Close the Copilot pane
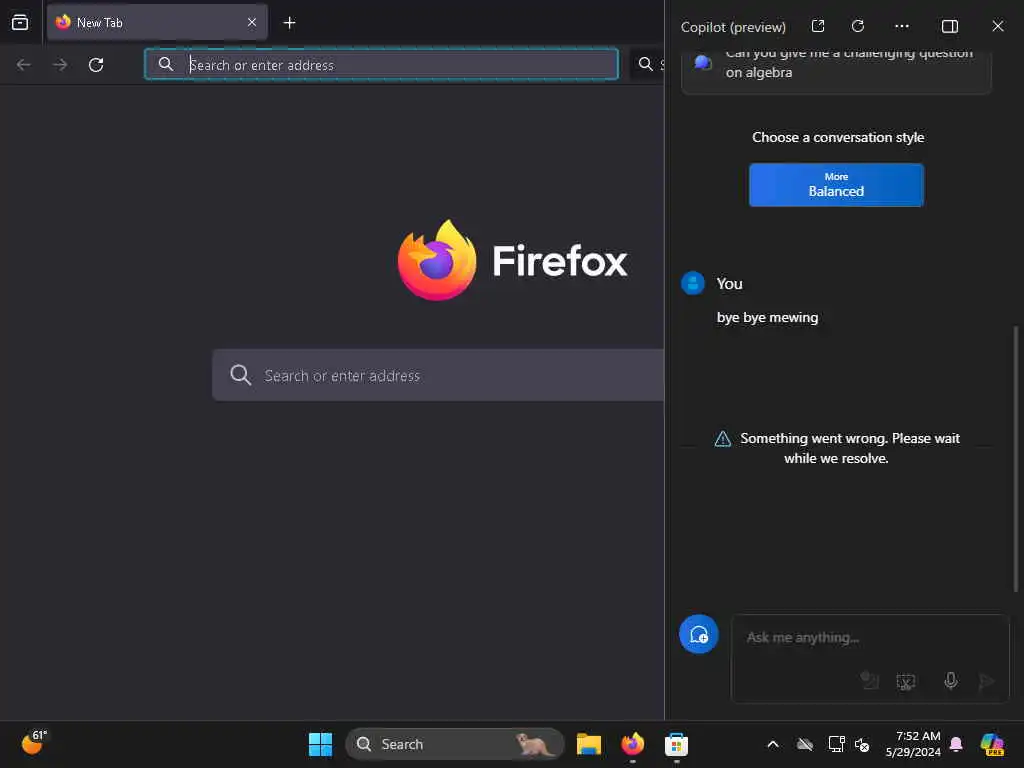Viewport: 1024px width, 768px height. tap(997, 26)
